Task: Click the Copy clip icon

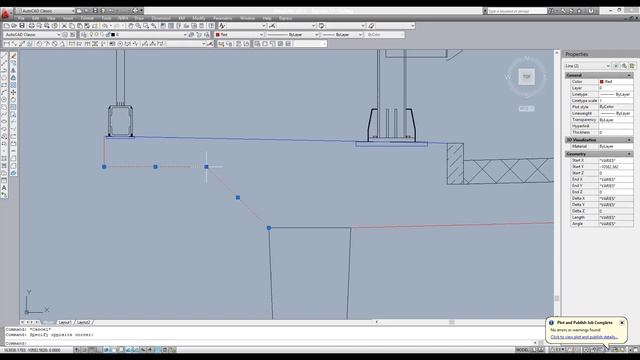Action: click(x=72, y=26)
